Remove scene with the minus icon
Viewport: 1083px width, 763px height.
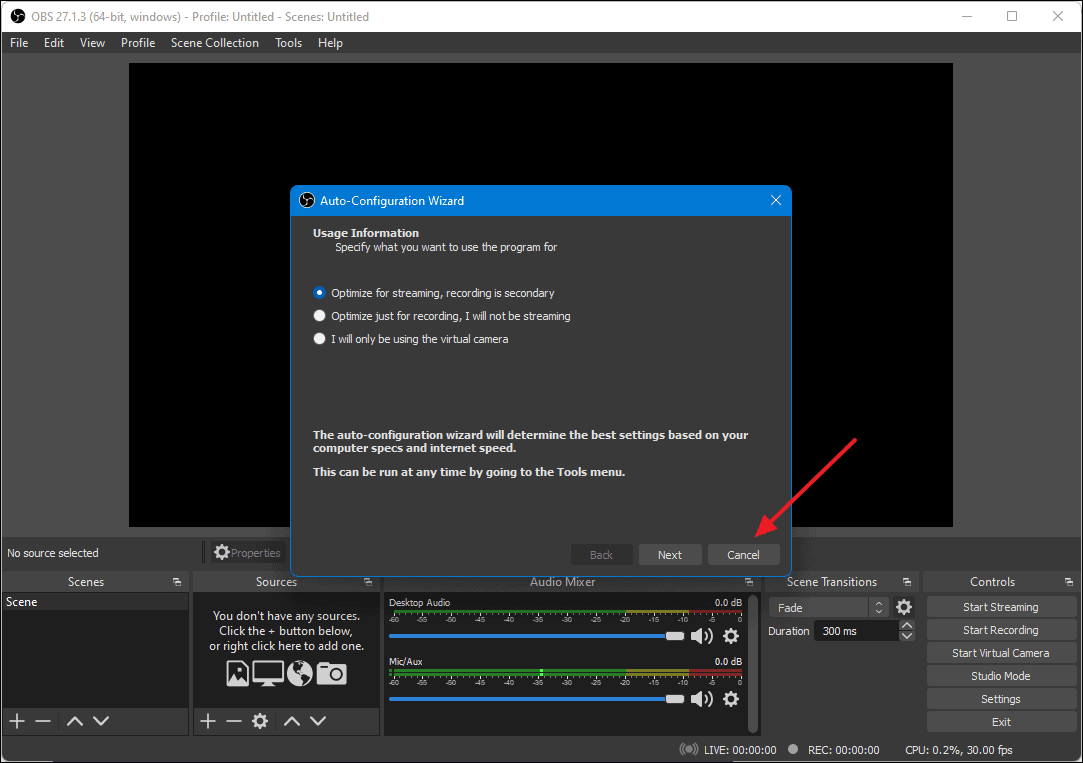point(43,721)
